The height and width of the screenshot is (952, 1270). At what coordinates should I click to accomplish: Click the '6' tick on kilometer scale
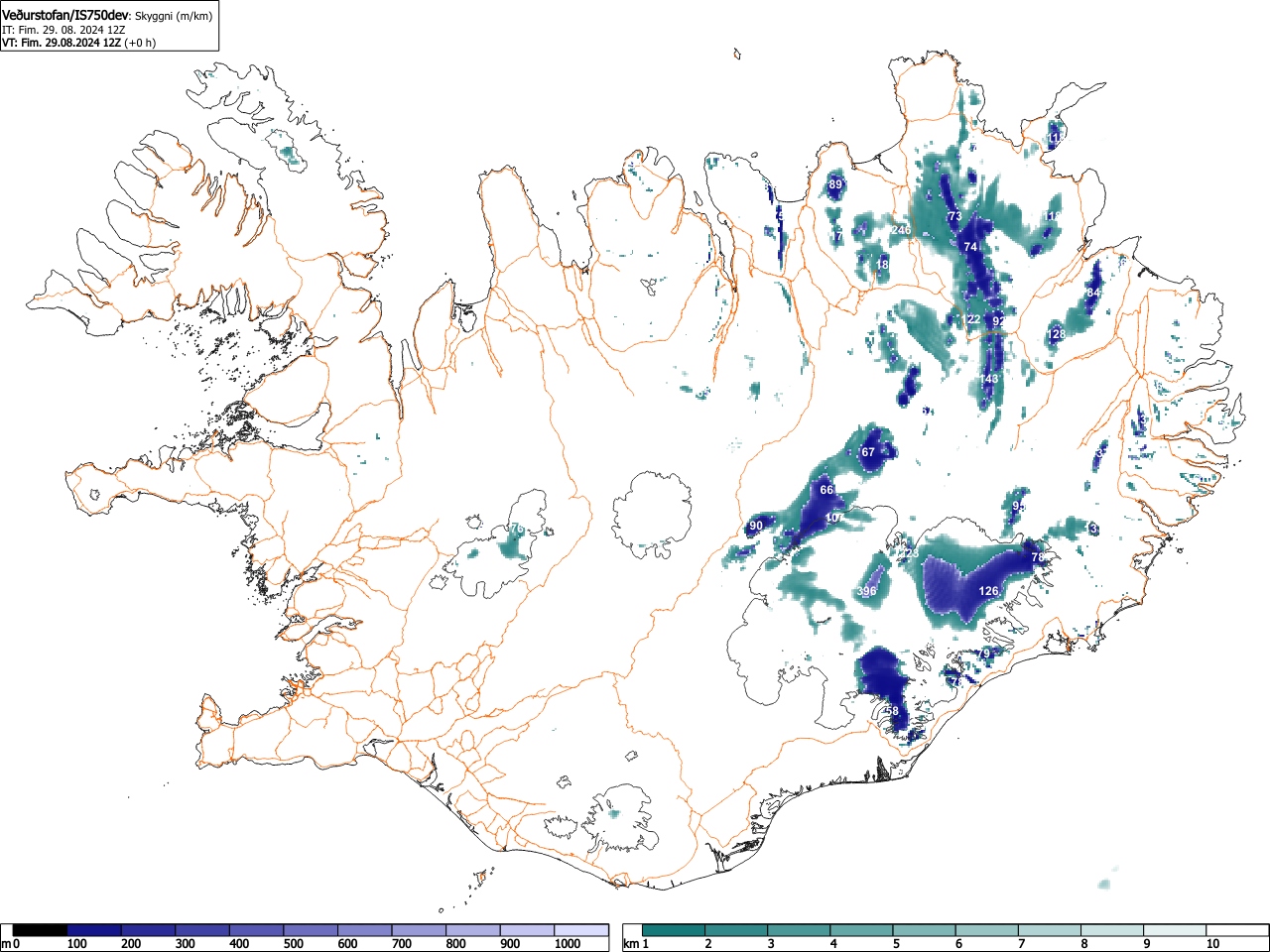tap(958, 944)
